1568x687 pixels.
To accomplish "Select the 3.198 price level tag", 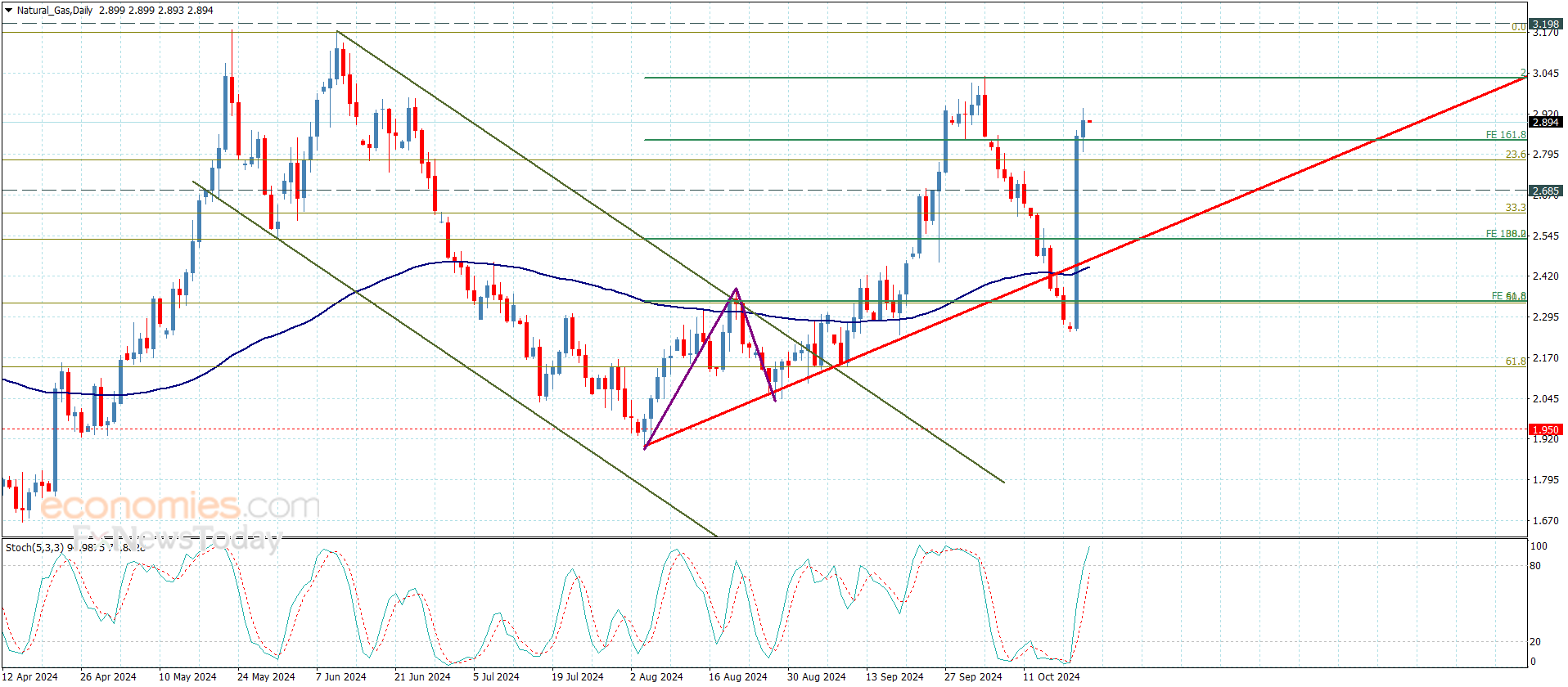I will tap(1545, 25).
